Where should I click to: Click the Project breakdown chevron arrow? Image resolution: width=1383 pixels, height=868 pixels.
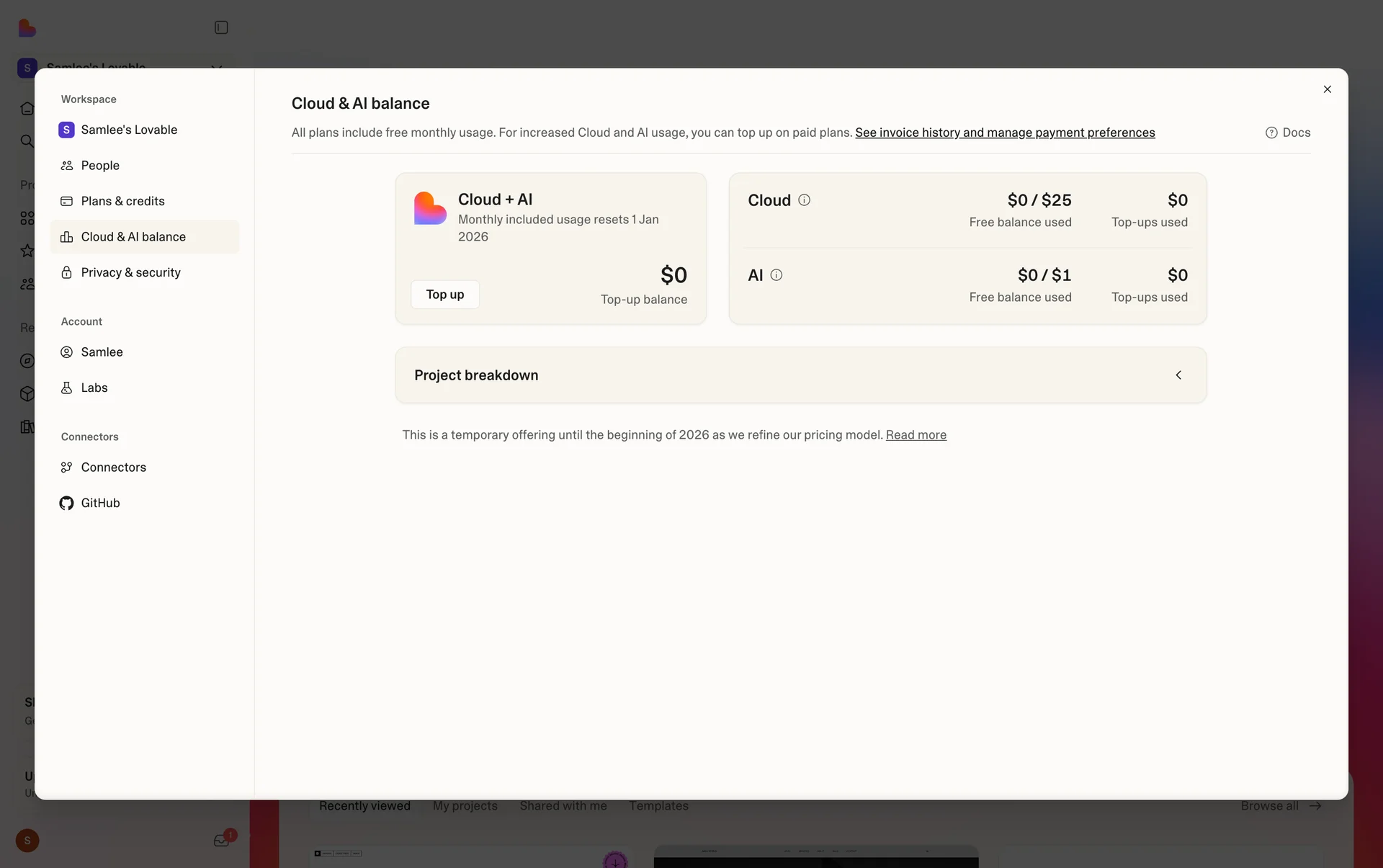pyautogui.click(x=1178, y=375)
